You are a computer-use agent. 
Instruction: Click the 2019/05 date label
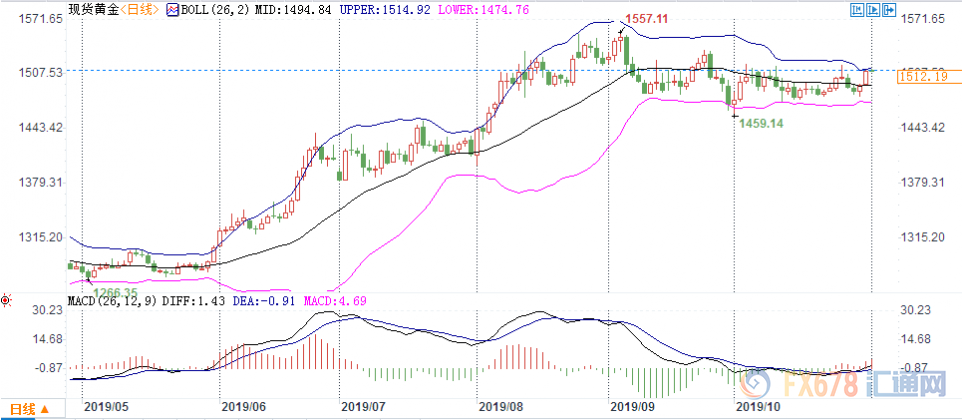(x=105, y=406)
